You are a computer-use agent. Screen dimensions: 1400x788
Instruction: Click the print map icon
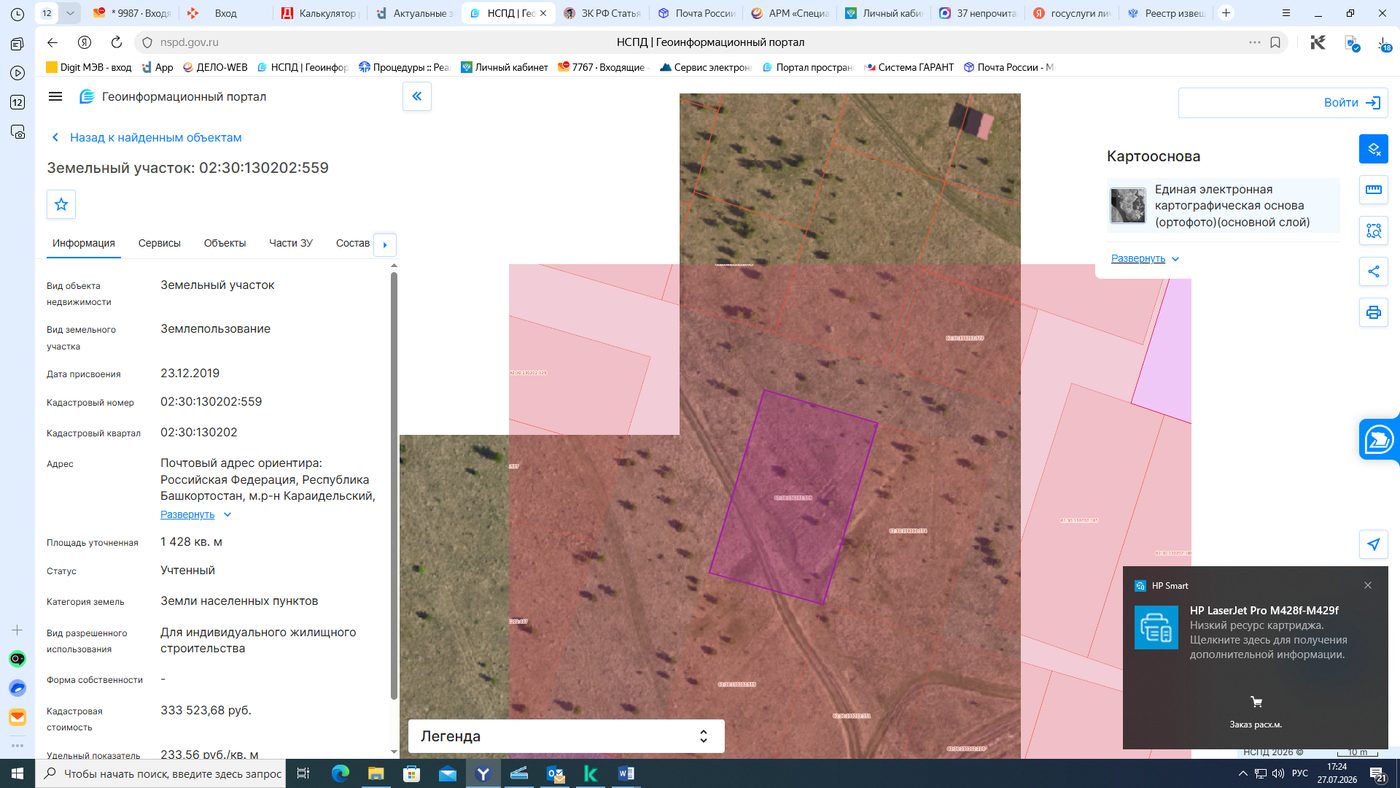(1373, 313)
